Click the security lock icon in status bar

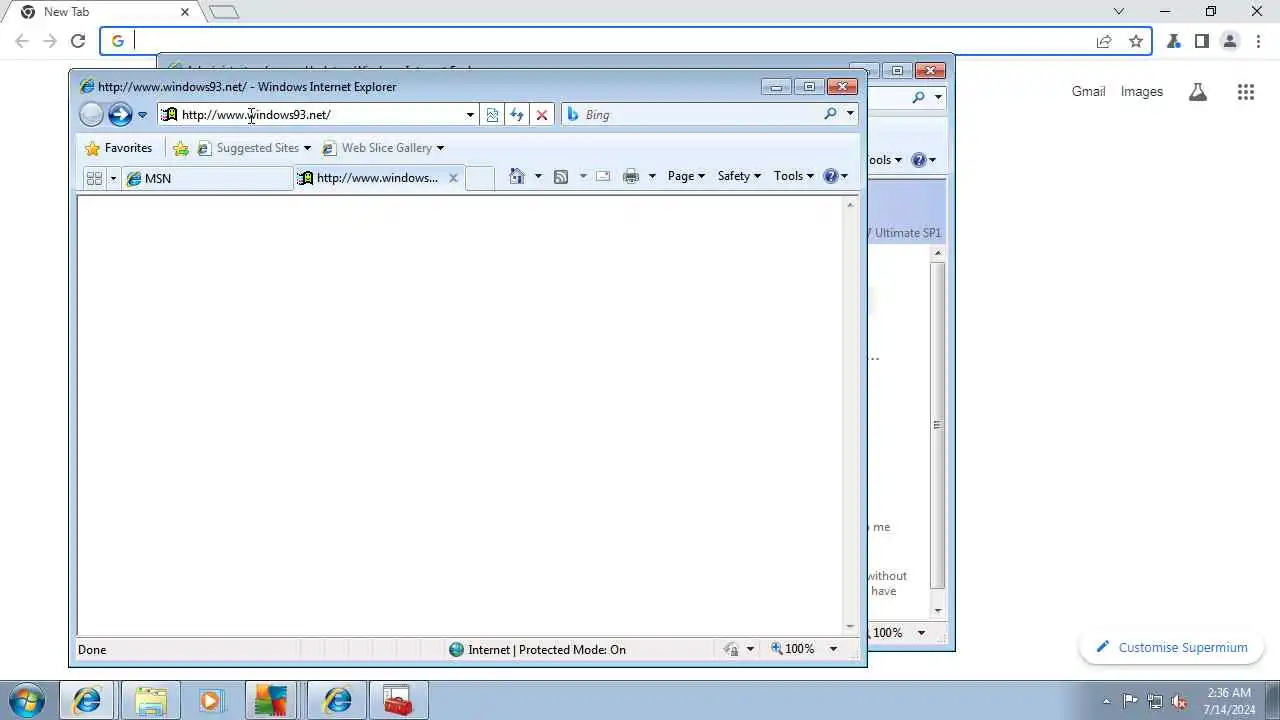731,649
